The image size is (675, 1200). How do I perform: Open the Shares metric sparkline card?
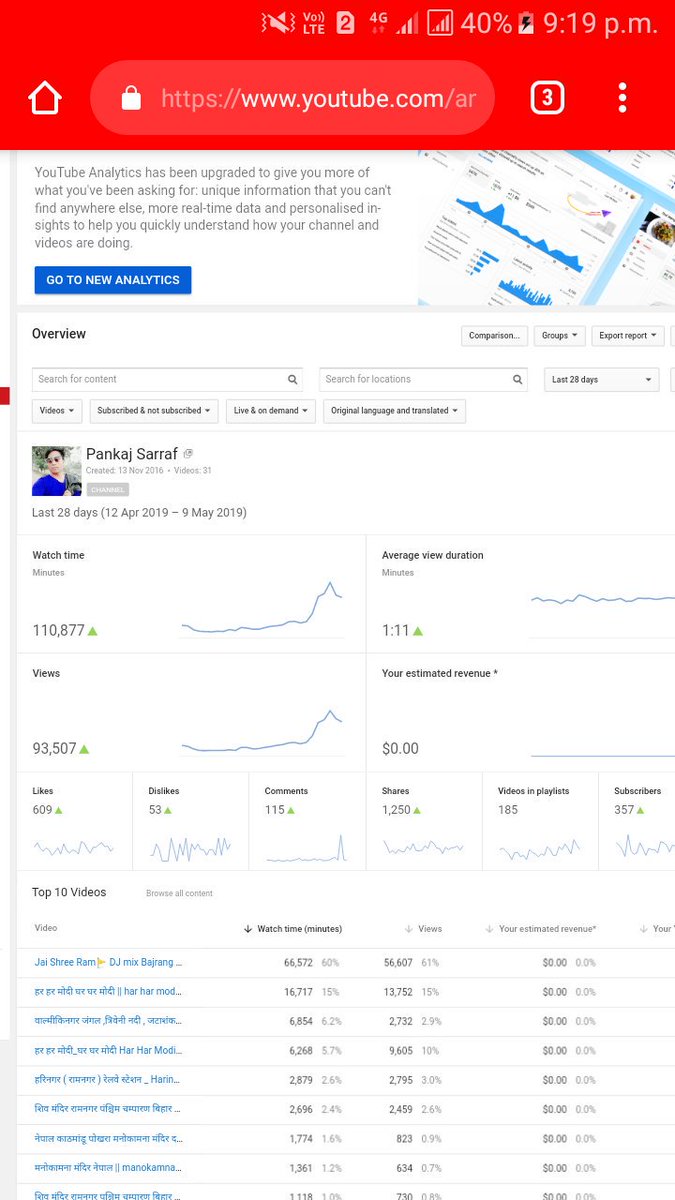point(424,822)
